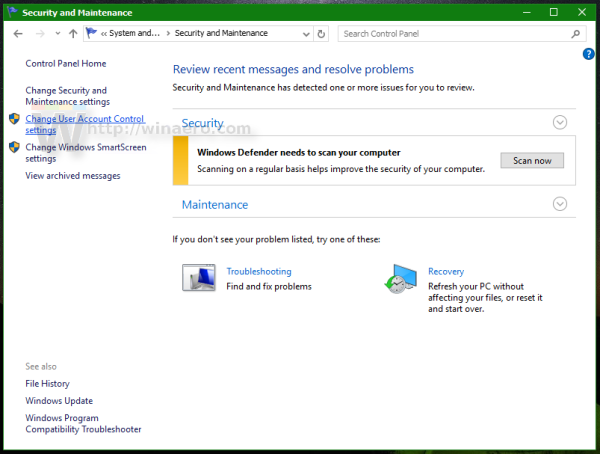Click Review recent messages and resolve problems
The height and width of the screenshot is (454, 600).
(x=293, y=69)
